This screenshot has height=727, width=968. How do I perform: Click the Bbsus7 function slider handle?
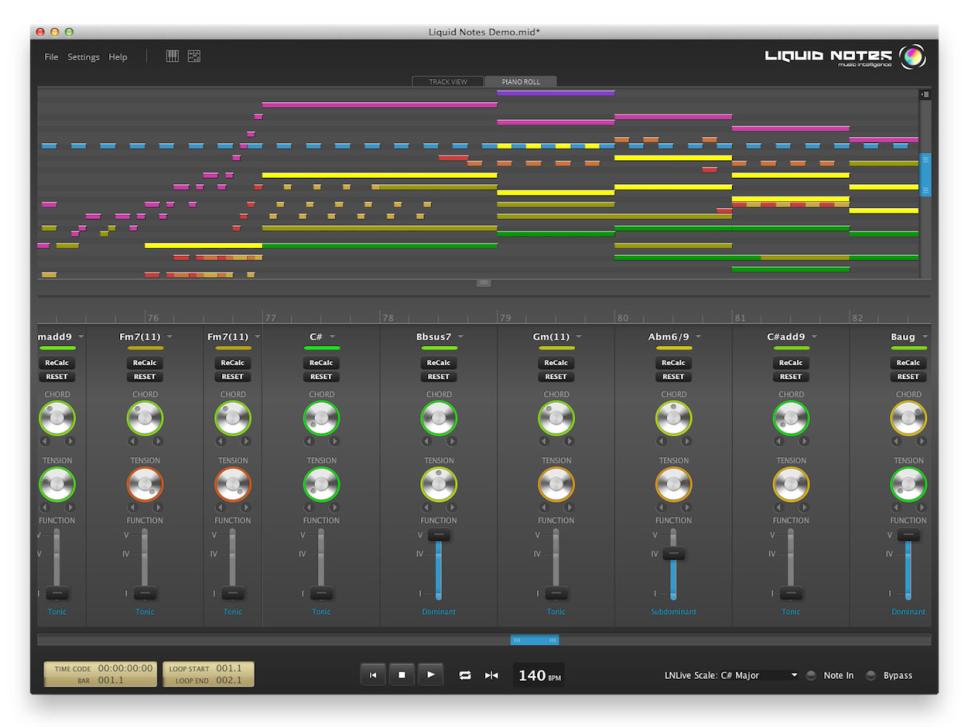[439, 536]
